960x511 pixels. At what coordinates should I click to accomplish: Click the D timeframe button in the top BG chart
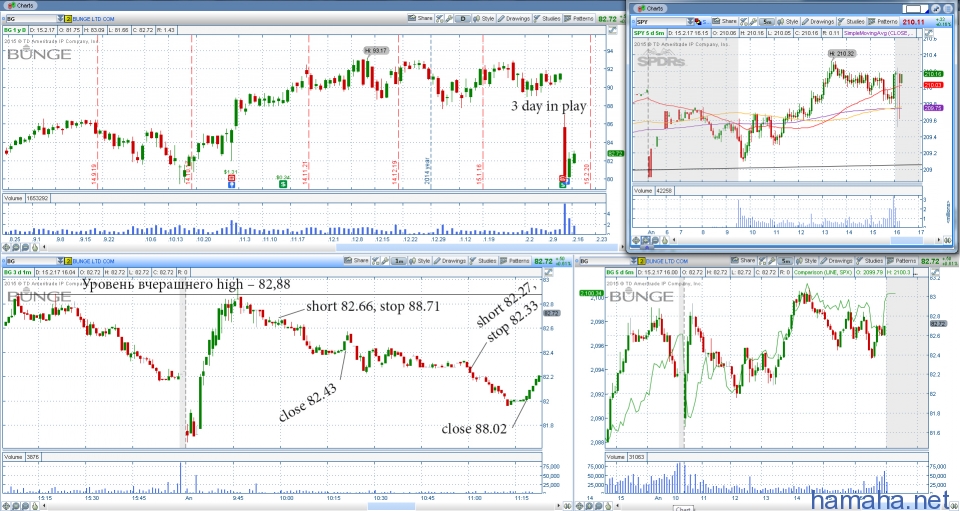pyautogui.click(x=462, y=18)
